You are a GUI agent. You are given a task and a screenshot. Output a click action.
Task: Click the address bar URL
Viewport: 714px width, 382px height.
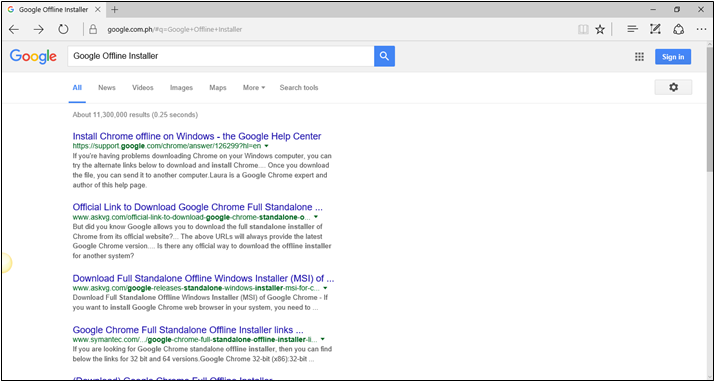click(x=174, y=30)
